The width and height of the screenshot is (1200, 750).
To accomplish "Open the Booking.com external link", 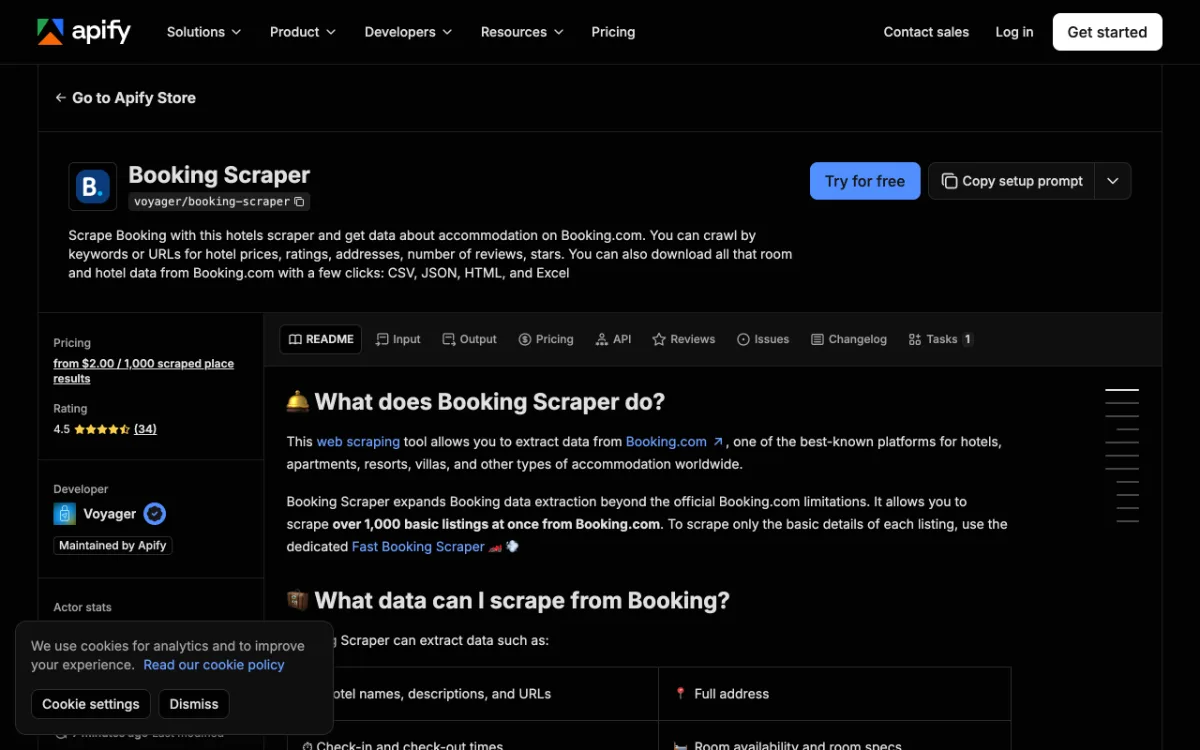I will [x=674, y=441].
